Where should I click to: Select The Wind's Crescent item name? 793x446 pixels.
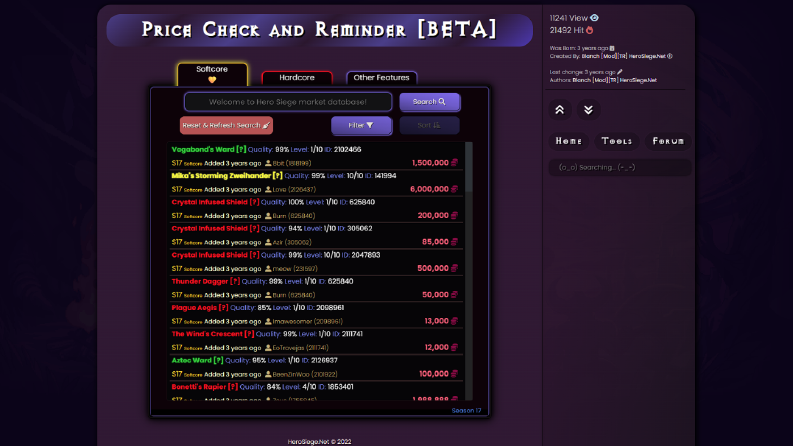[207, 334]
